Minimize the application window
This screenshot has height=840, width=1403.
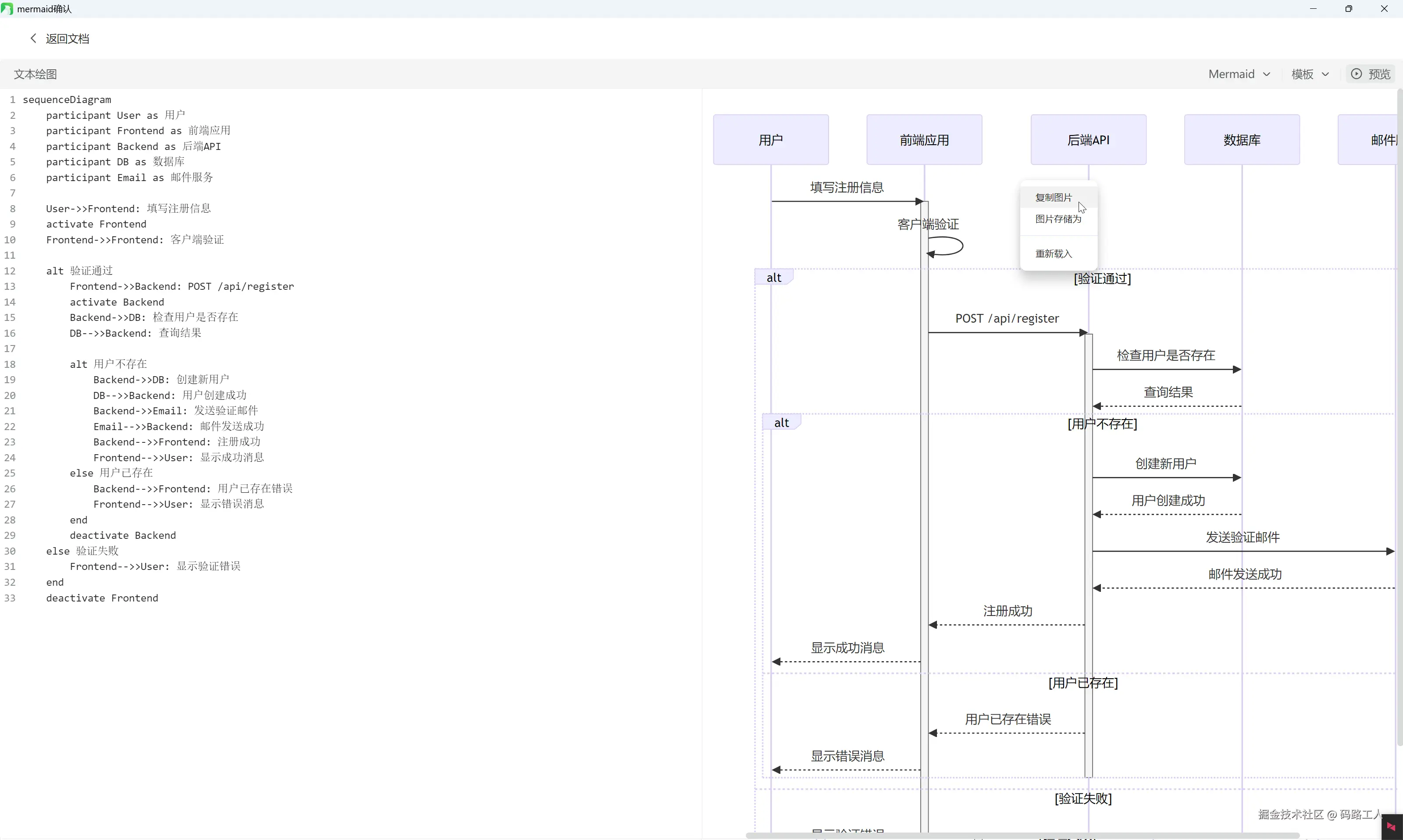[x=1313, y=9]
